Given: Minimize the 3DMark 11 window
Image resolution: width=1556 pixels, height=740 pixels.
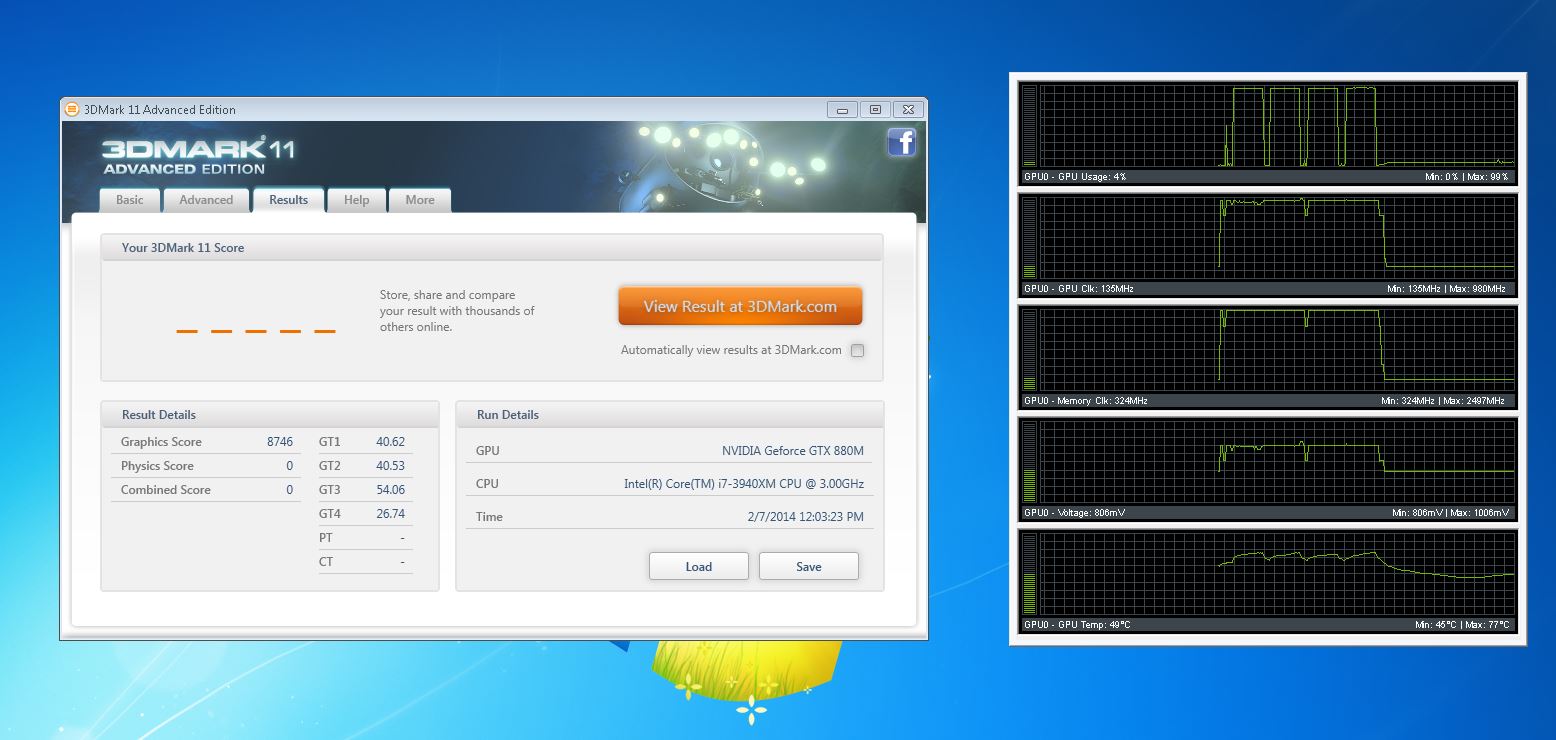Looking at the screenshot, I should point(843,109).
